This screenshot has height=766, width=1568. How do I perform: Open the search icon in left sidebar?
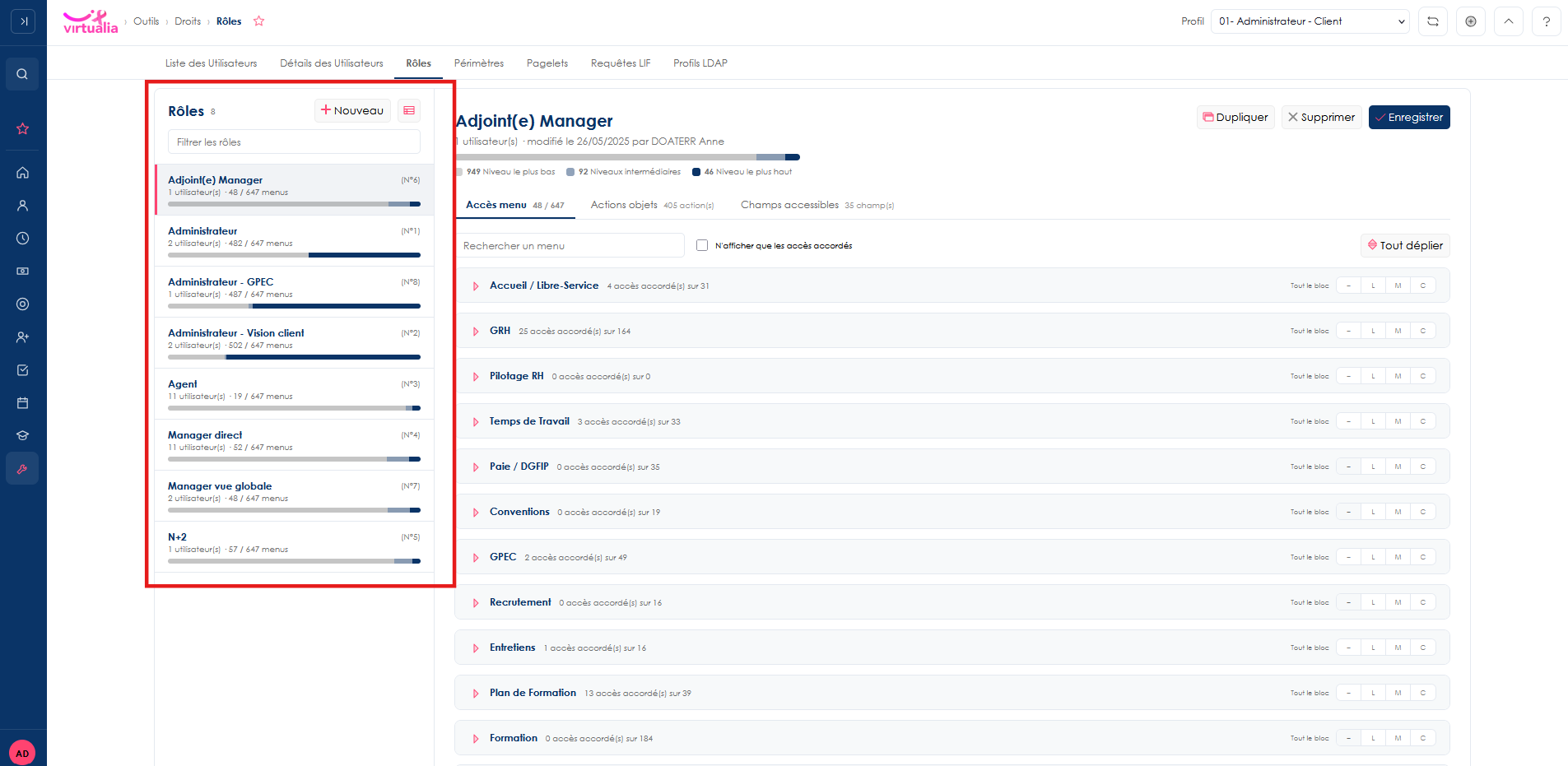(x=22, y=74)
